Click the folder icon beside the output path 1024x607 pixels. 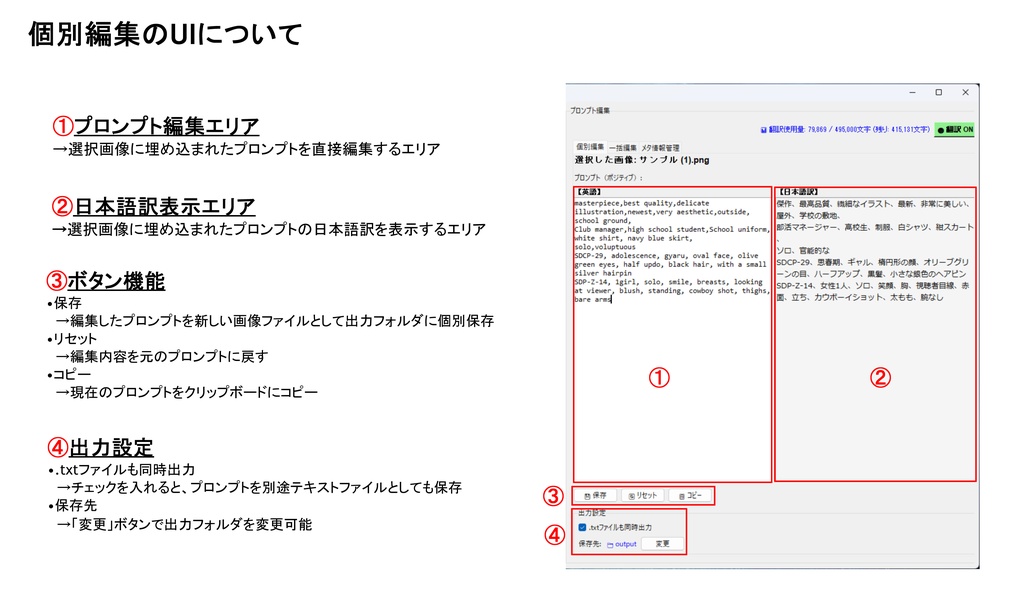point(611,544)
